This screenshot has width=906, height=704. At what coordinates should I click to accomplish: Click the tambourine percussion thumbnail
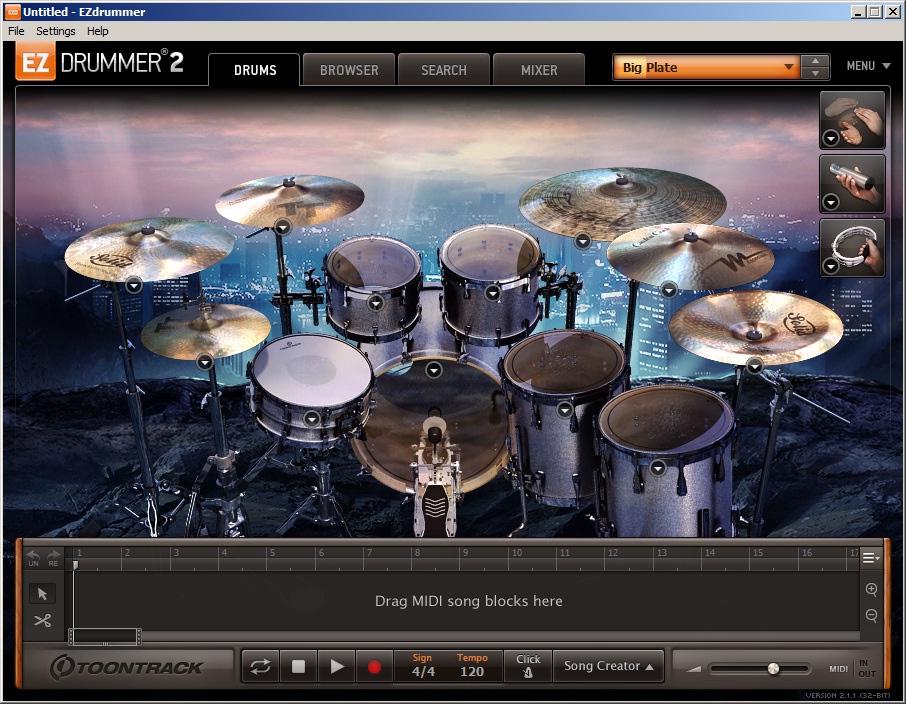click(x=851, y=246)
